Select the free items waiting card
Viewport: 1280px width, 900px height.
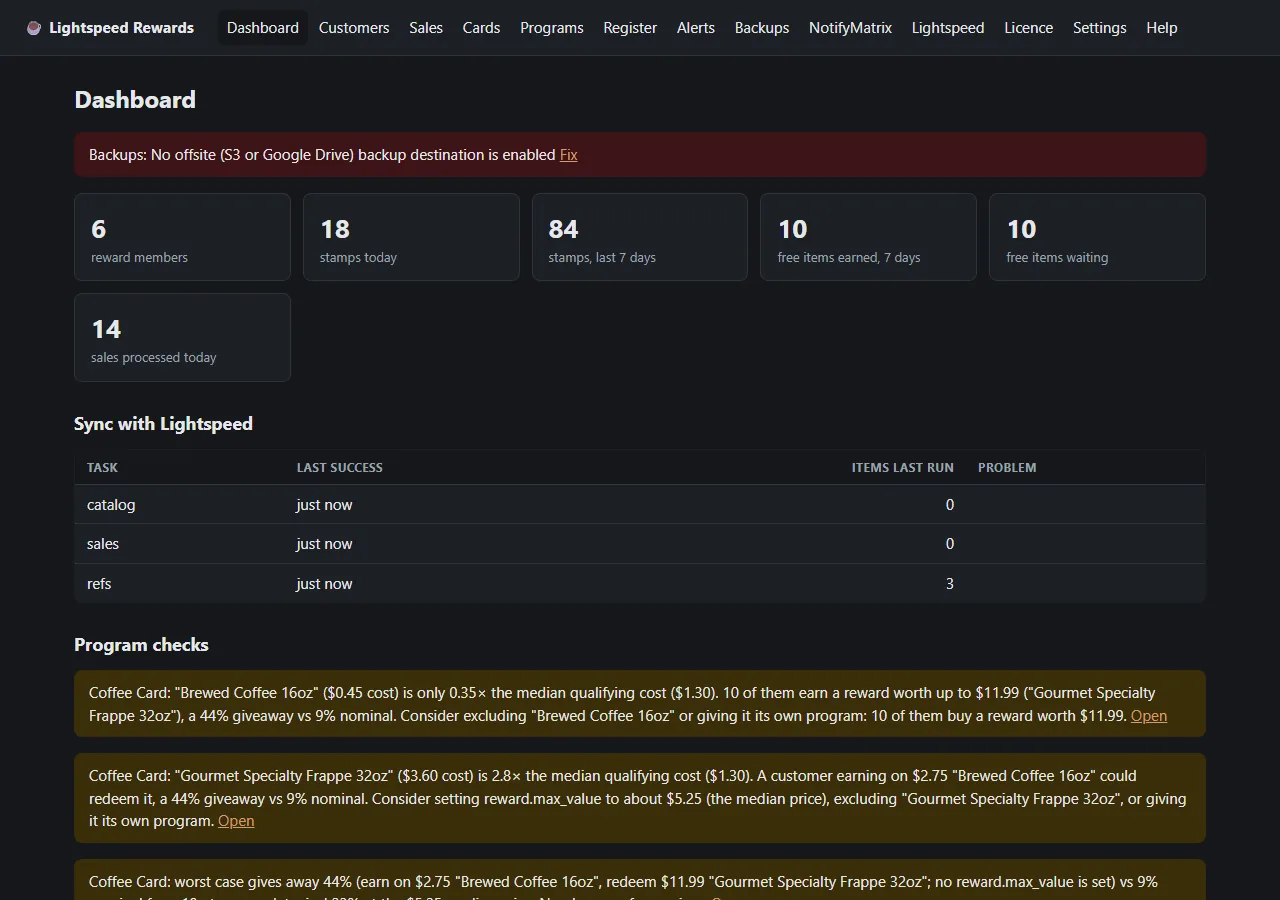pos(1097,237)
